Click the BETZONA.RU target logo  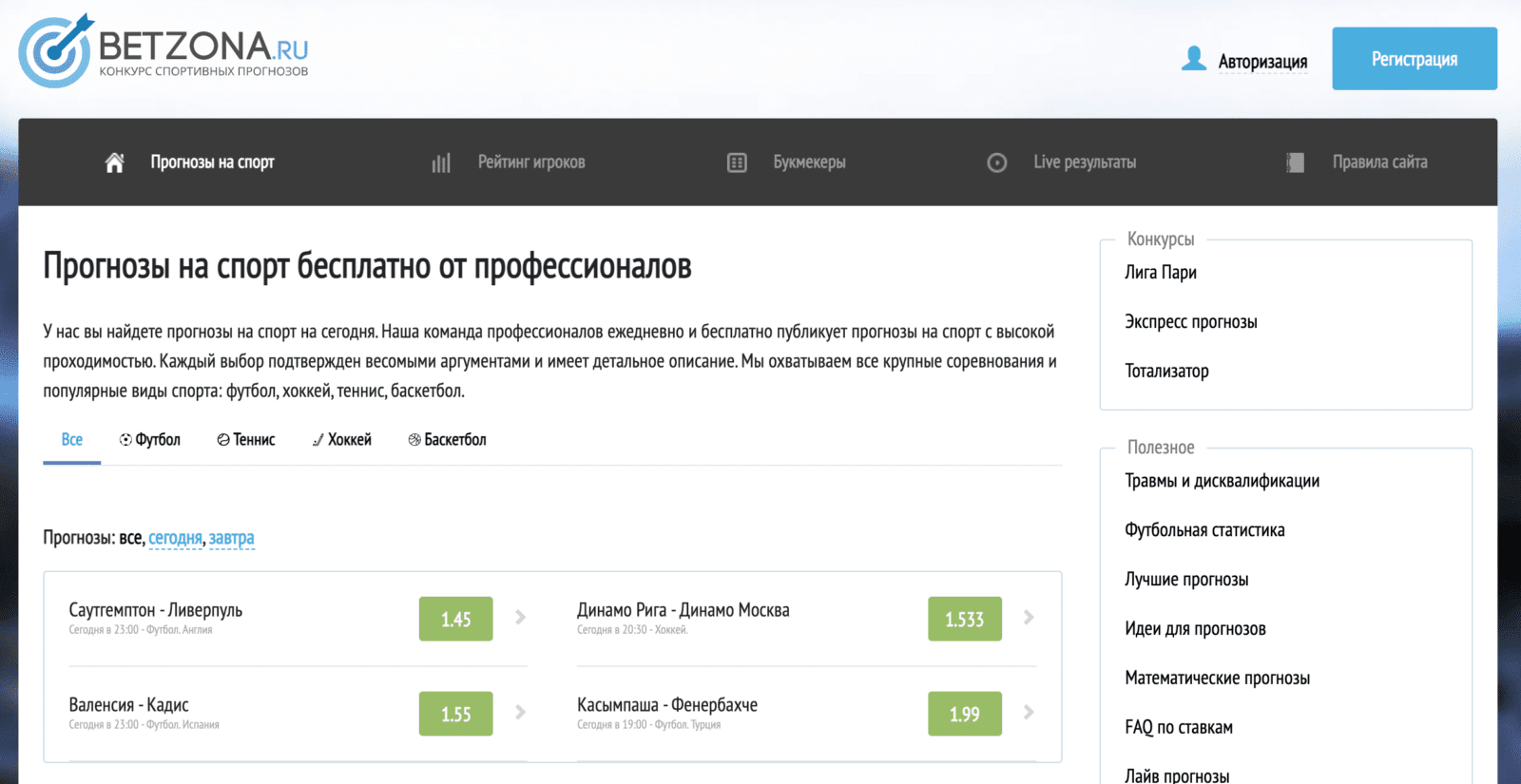(57, 51)
